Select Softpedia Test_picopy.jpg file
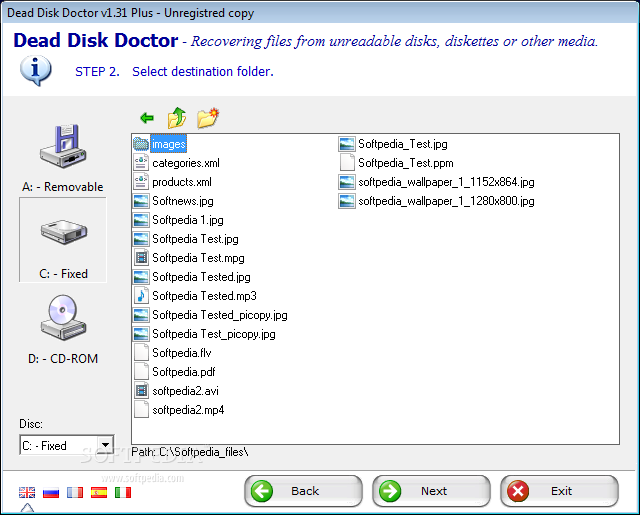This screenshot has width=640, height=515. coord(213,334)
